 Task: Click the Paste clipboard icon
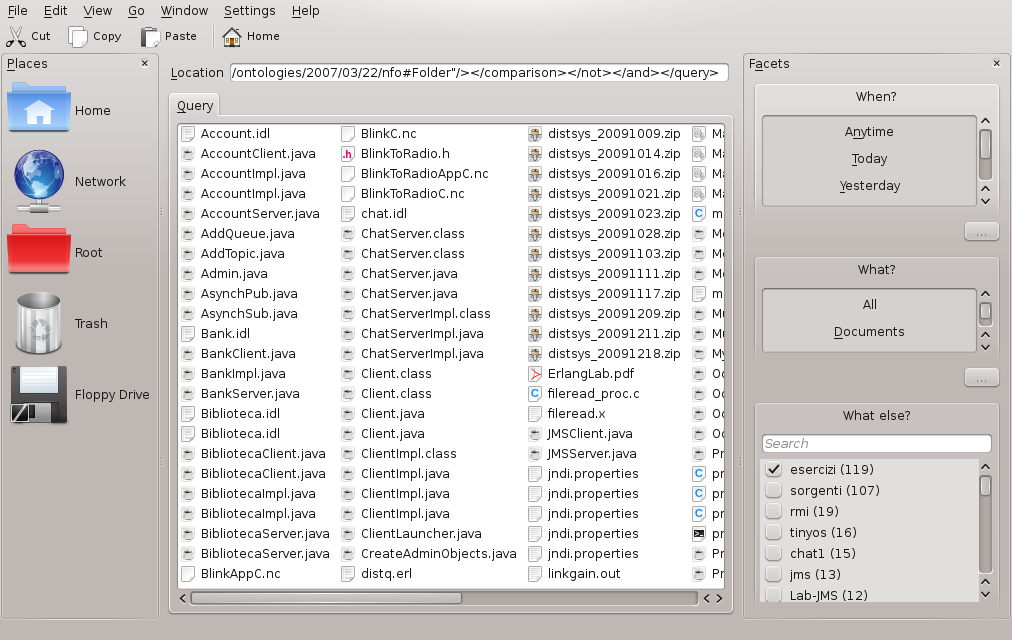coord(150,37)
